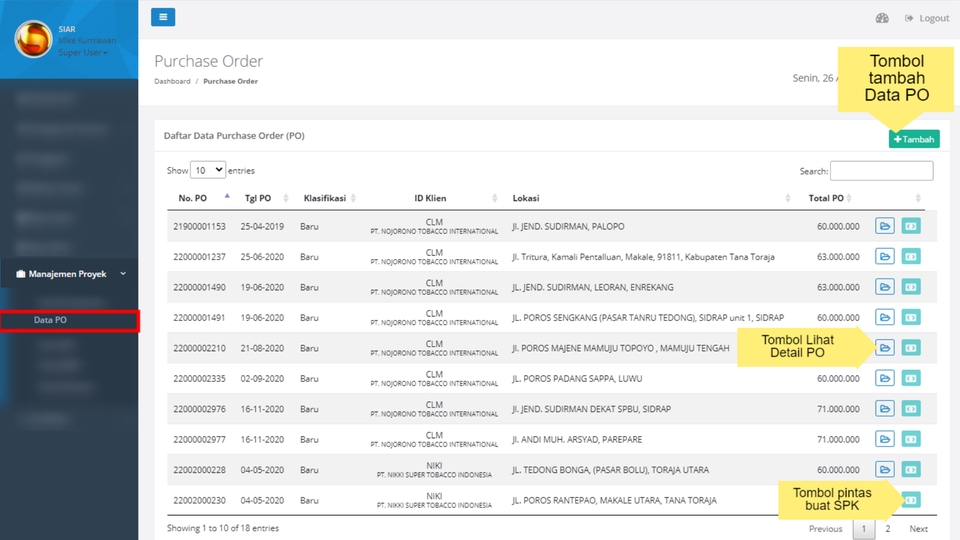
Task: Create SPK shortcut for PO 22000002976
Action: point(911,408)
